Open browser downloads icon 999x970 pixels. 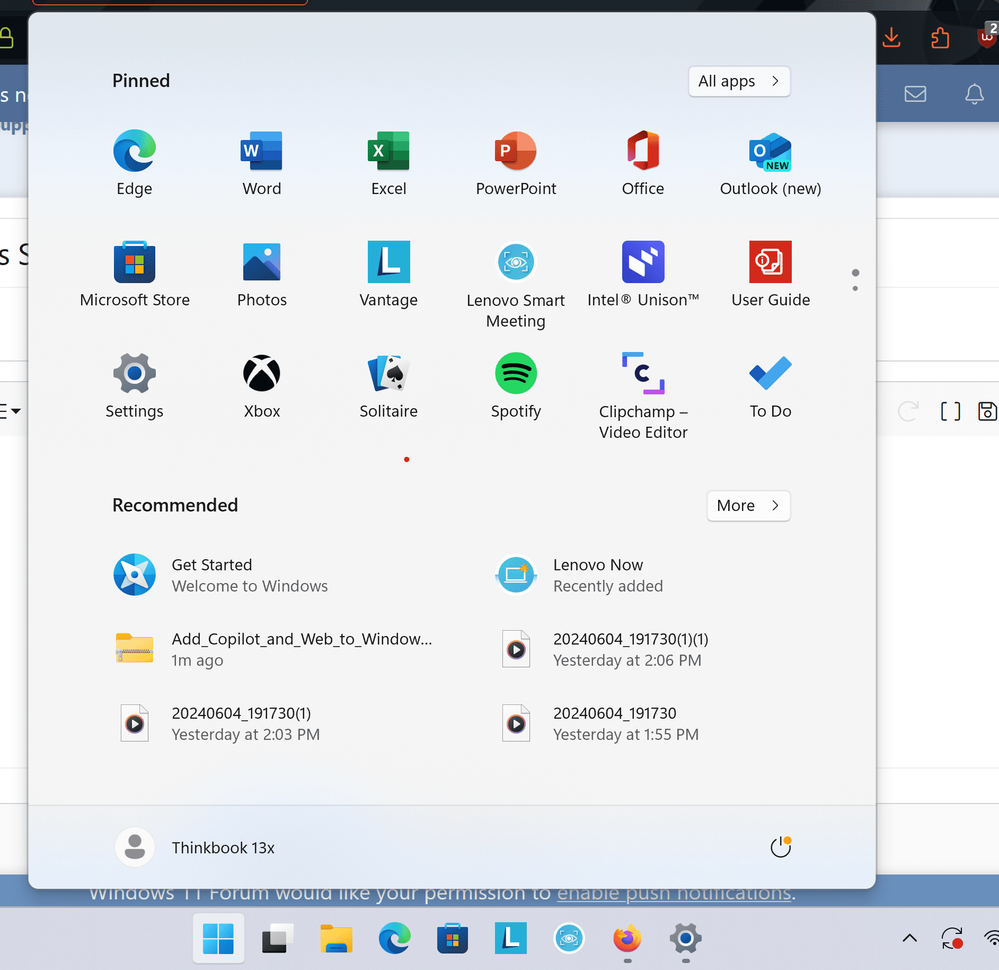(891, 38)
